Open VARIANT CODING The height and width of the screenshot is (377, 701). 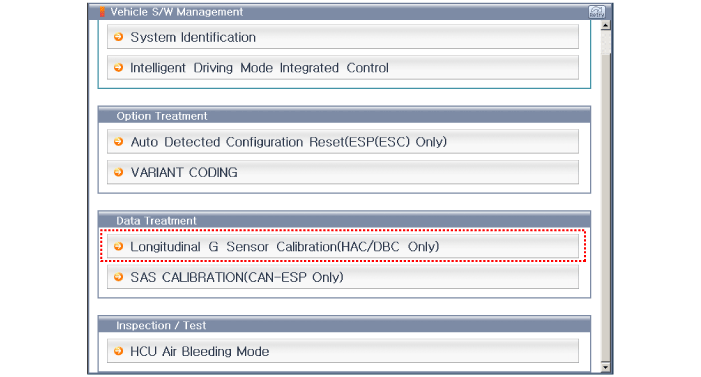click(343, 172)
